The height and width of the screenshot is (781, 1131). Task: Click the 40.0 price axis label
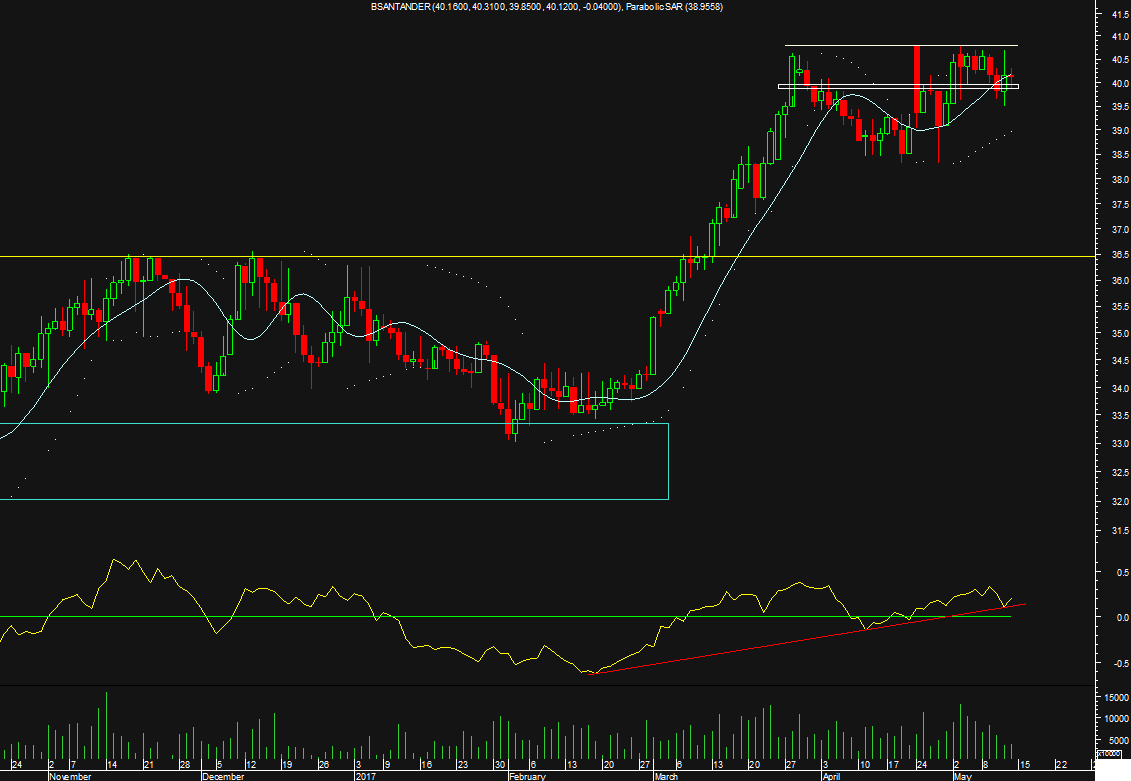click(x=1120, y=83)
